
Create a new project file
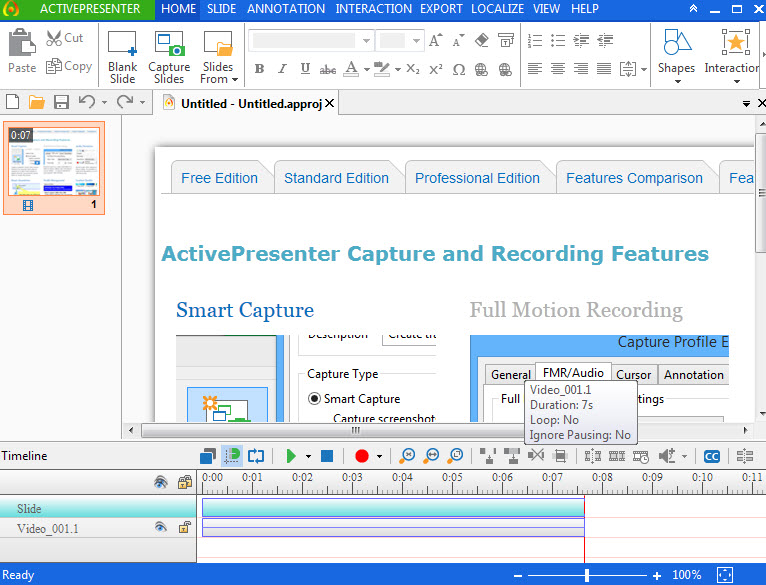(x=13, y=102)
